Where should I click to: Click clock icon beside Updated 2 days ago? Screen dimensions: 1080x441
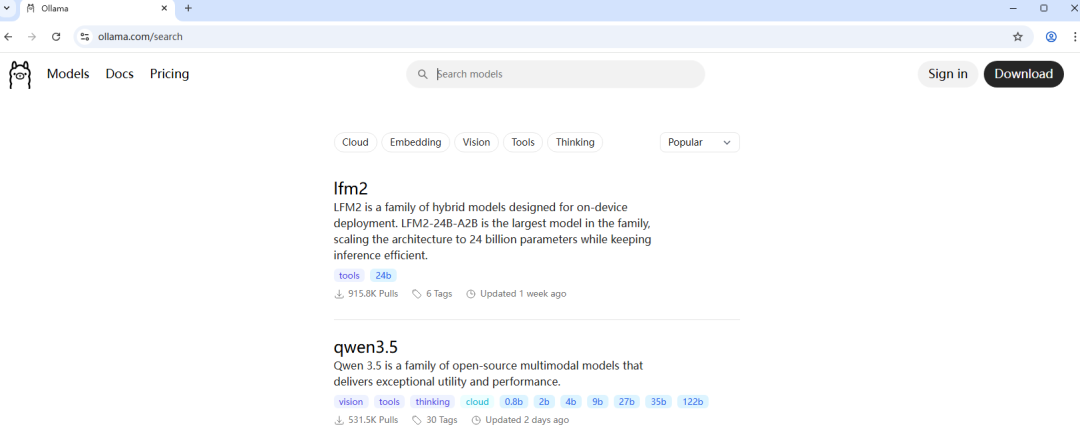(x=476, y=420)
